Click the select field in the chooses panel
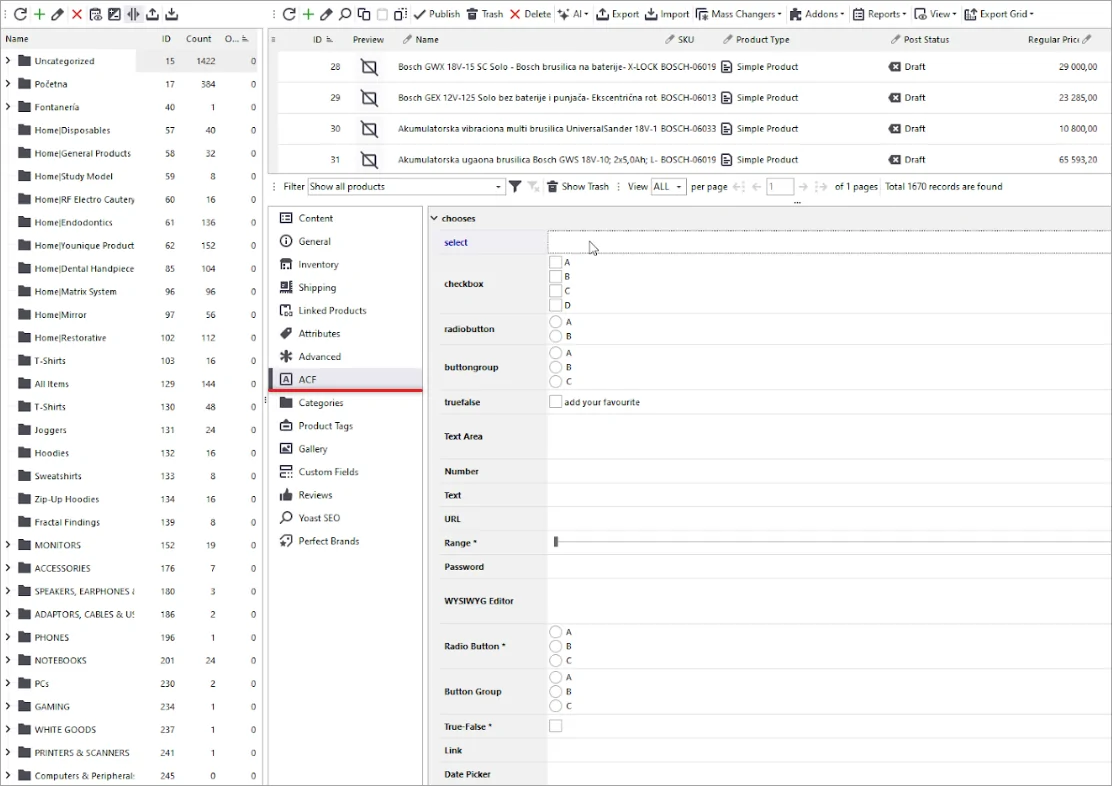The height and width of the screenshot is (786, 1112). 700,240
